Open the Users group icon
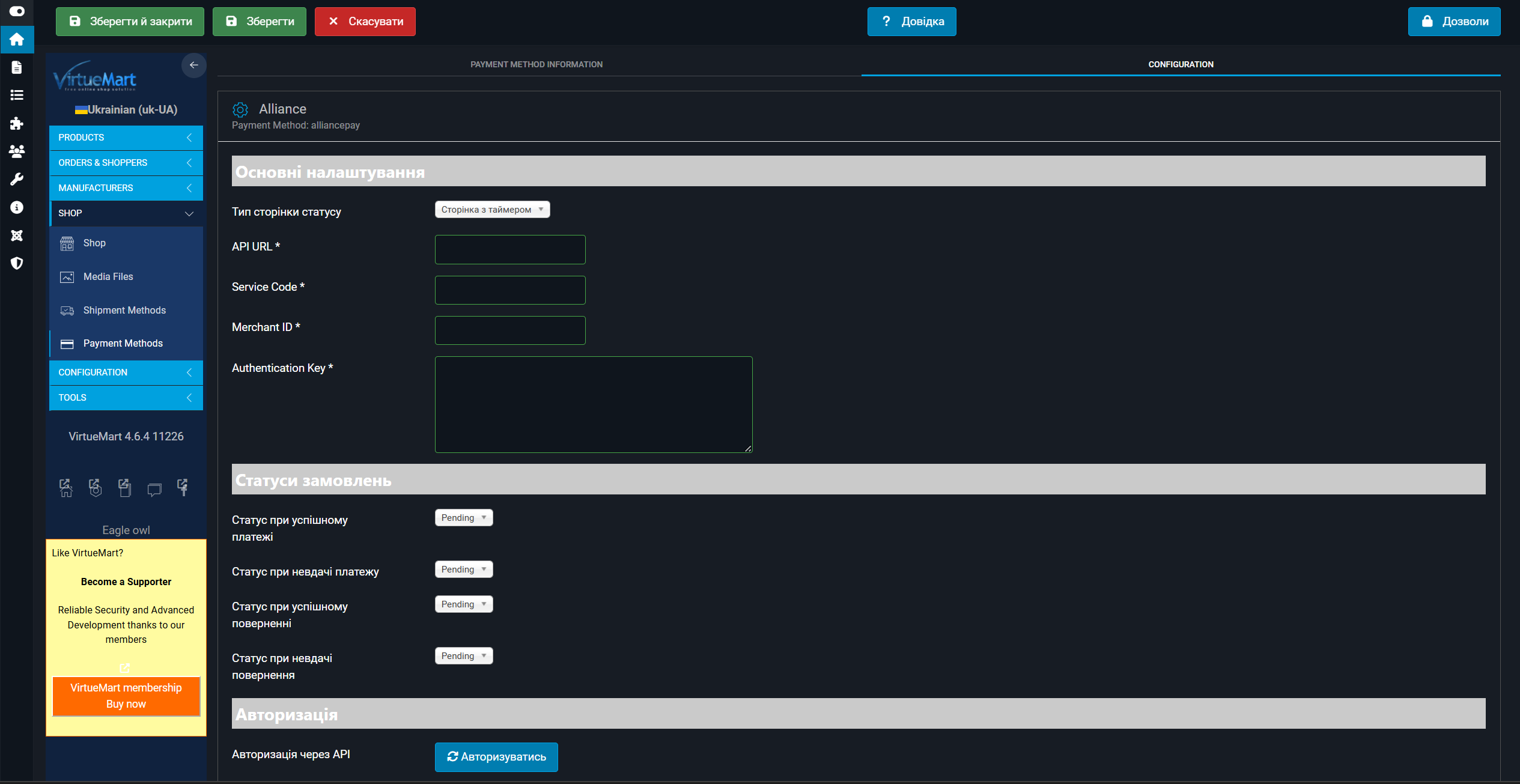The height and width of the screenshot is (784, 1520). [17, 151]
